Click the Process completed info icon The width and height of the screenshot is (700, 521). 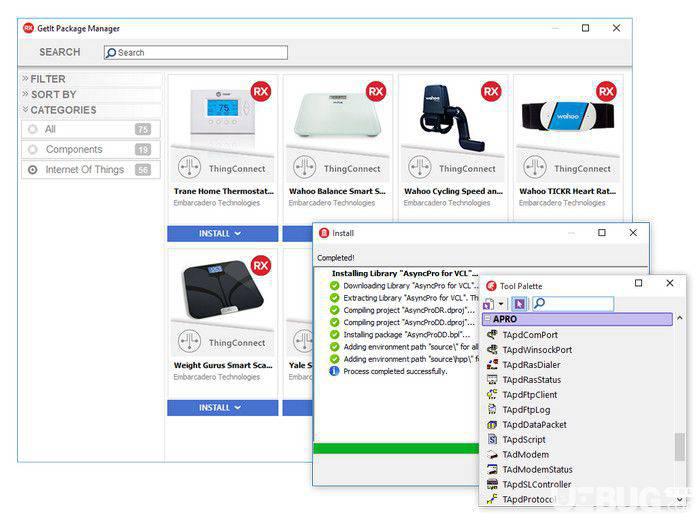point(334,371)
